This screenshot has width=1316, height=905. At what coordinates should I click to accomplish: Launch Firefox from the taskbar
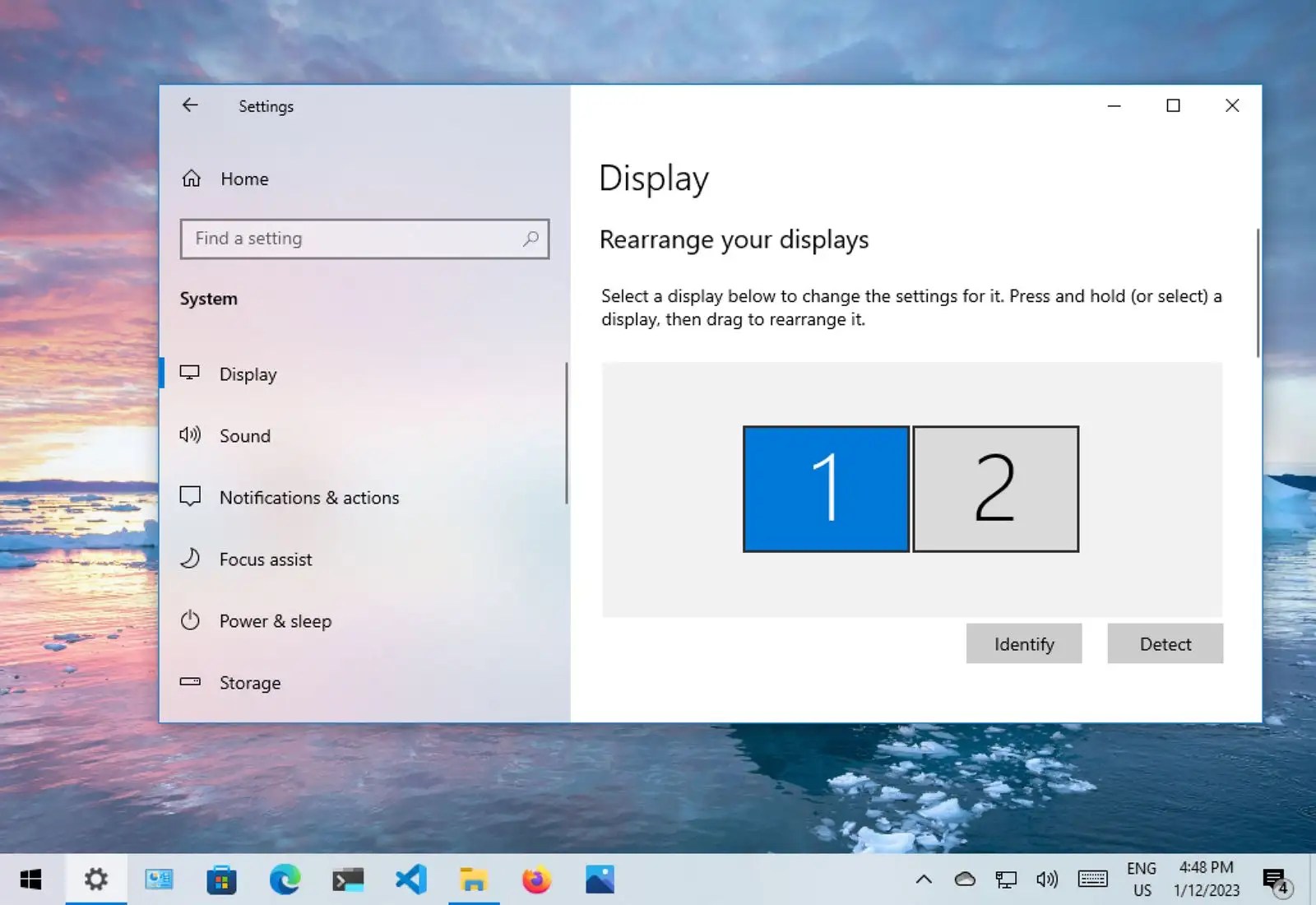pyautogui.click(x=537, y=879)
